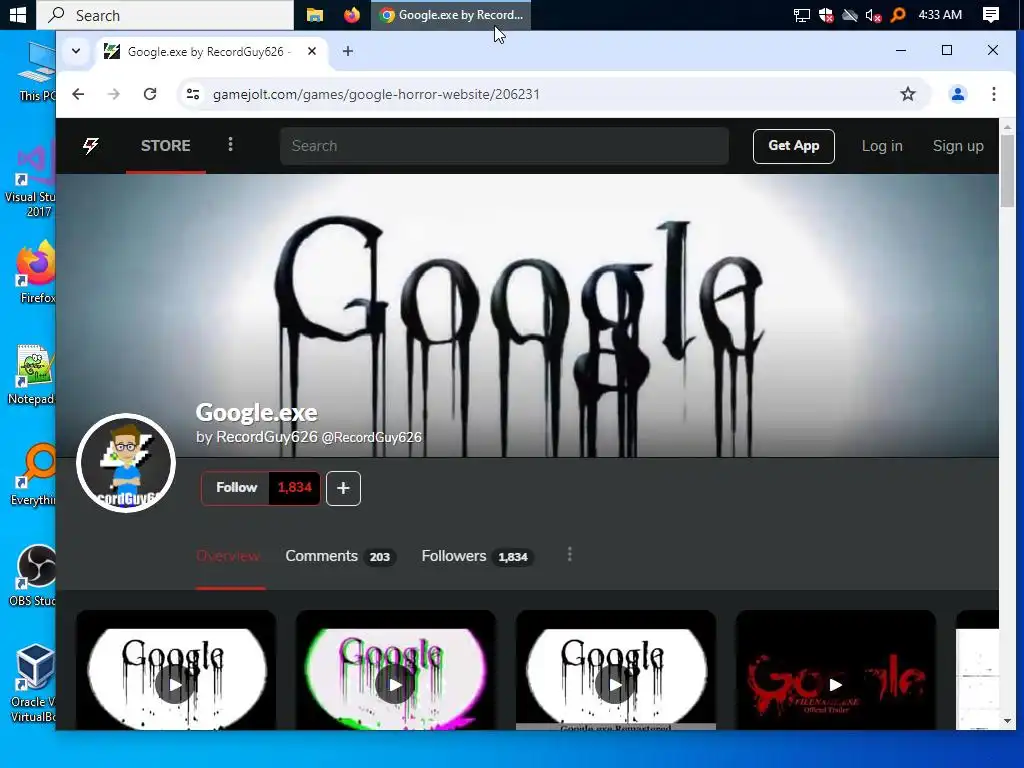Open the Chrome three-dot menu
This screenshot has height=768, width=1024.
point(993,94)
